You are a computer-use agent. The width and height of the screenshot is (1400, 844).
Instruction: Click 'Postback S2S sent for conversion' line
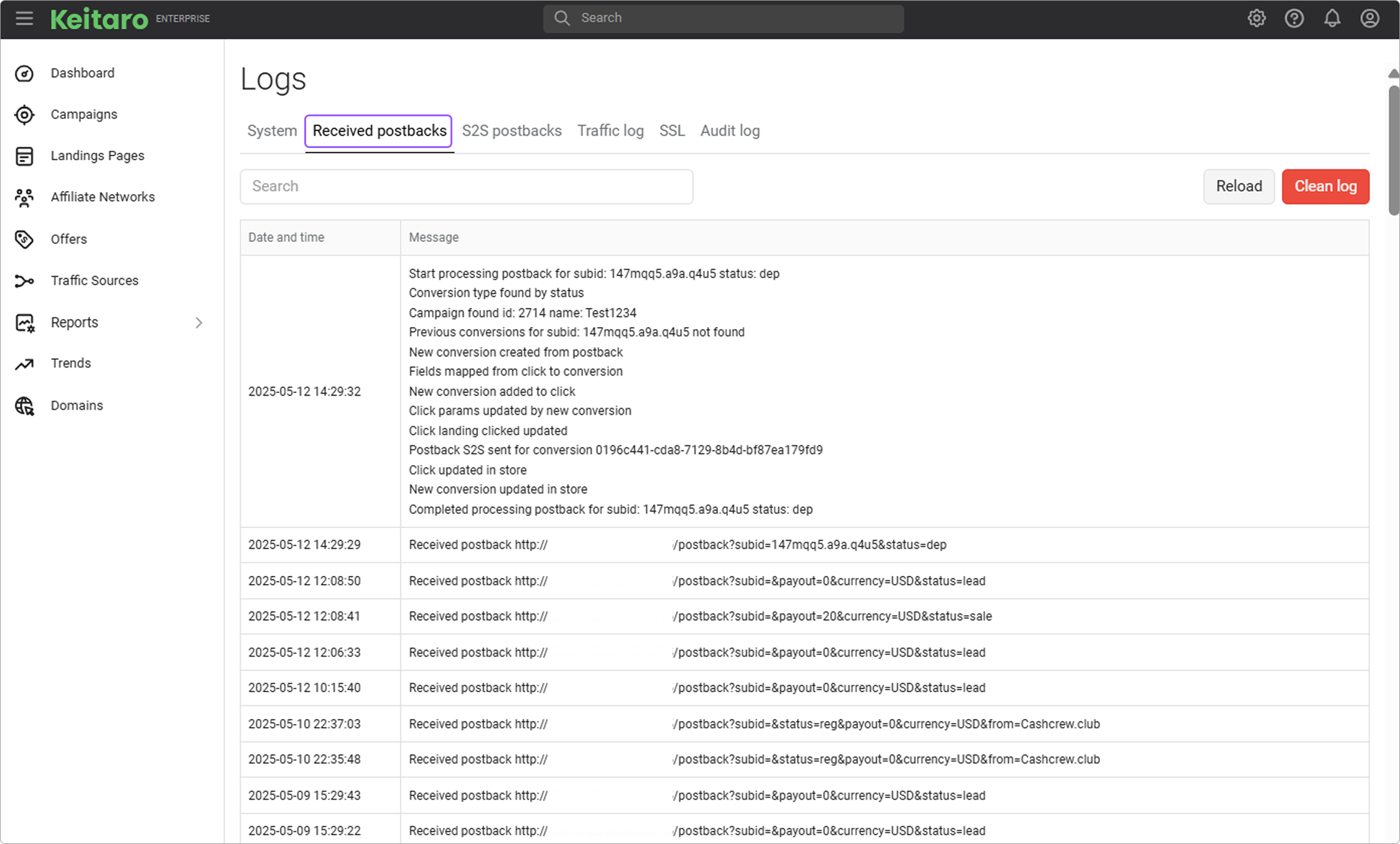[615, 450]
